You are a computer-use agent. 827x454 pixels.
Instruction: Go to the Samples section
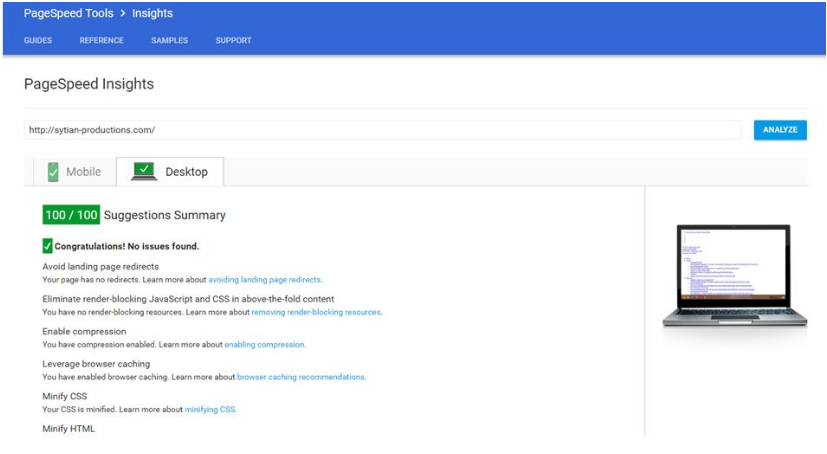(x=169, y=40)
